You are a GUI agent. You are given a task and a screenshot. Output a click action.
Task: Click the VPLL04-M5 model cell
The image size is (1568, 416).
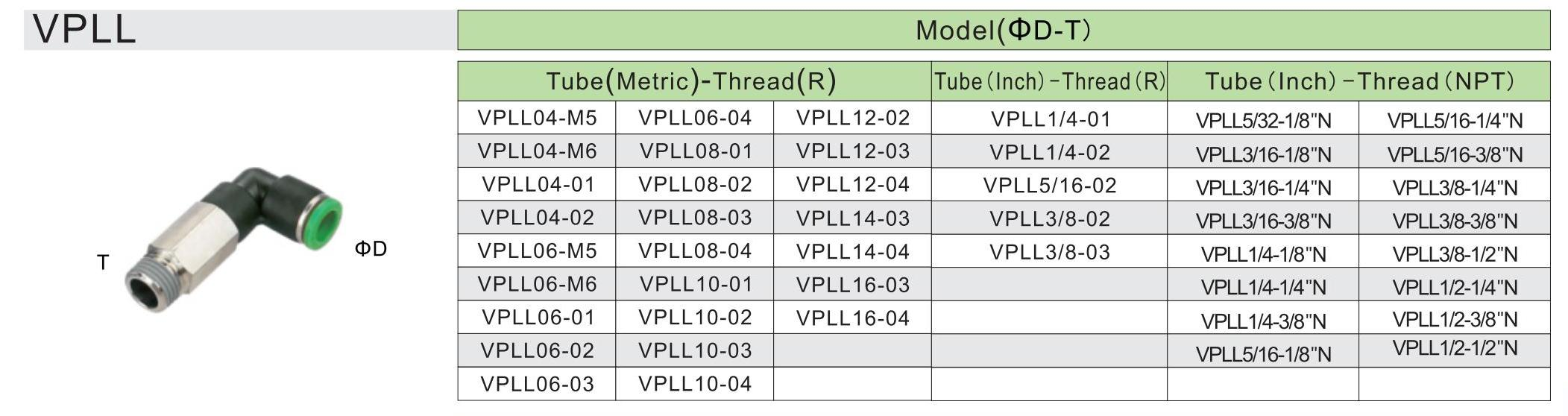[x=537, y=118]
